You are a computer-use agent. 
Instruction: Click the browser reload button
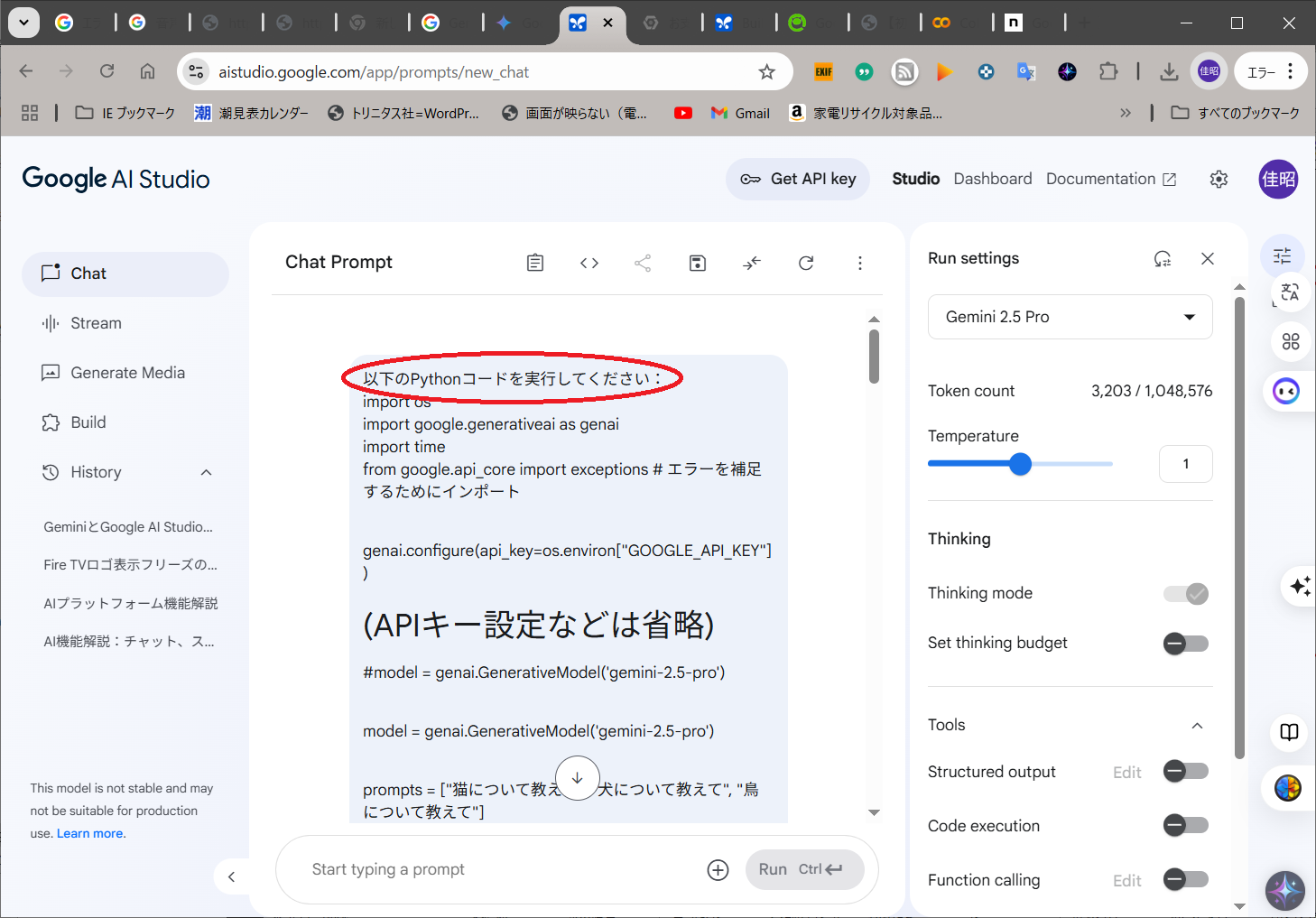tap(107, 71)
